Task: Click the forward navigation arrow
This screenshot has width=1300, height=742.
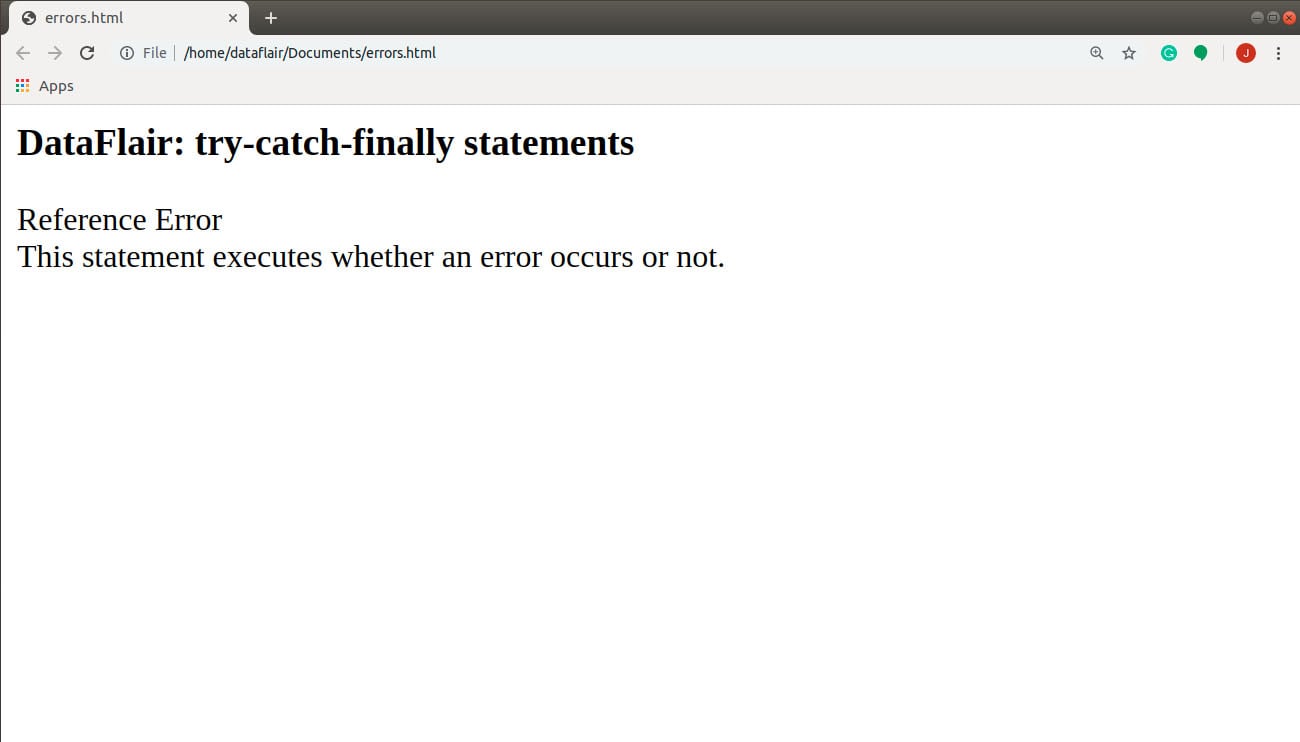Action: pyautogui.click(x=55, y=53)
